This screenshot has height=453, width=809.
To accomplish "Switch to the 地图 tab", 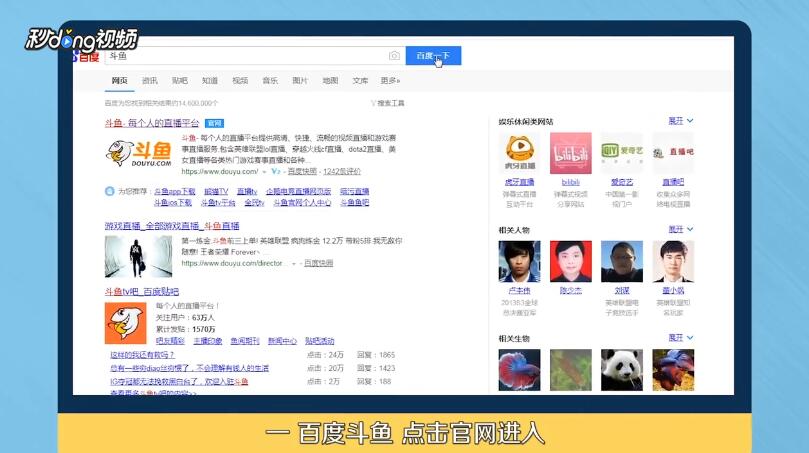I will click(330, 80).
